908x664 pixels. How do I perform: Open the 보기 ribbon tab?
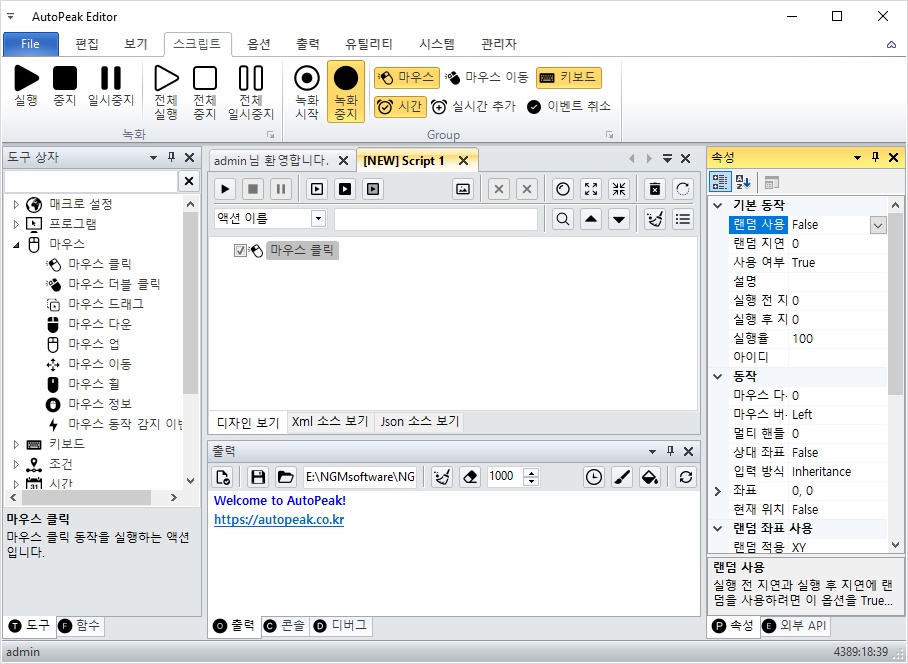(x=136, y=44)
